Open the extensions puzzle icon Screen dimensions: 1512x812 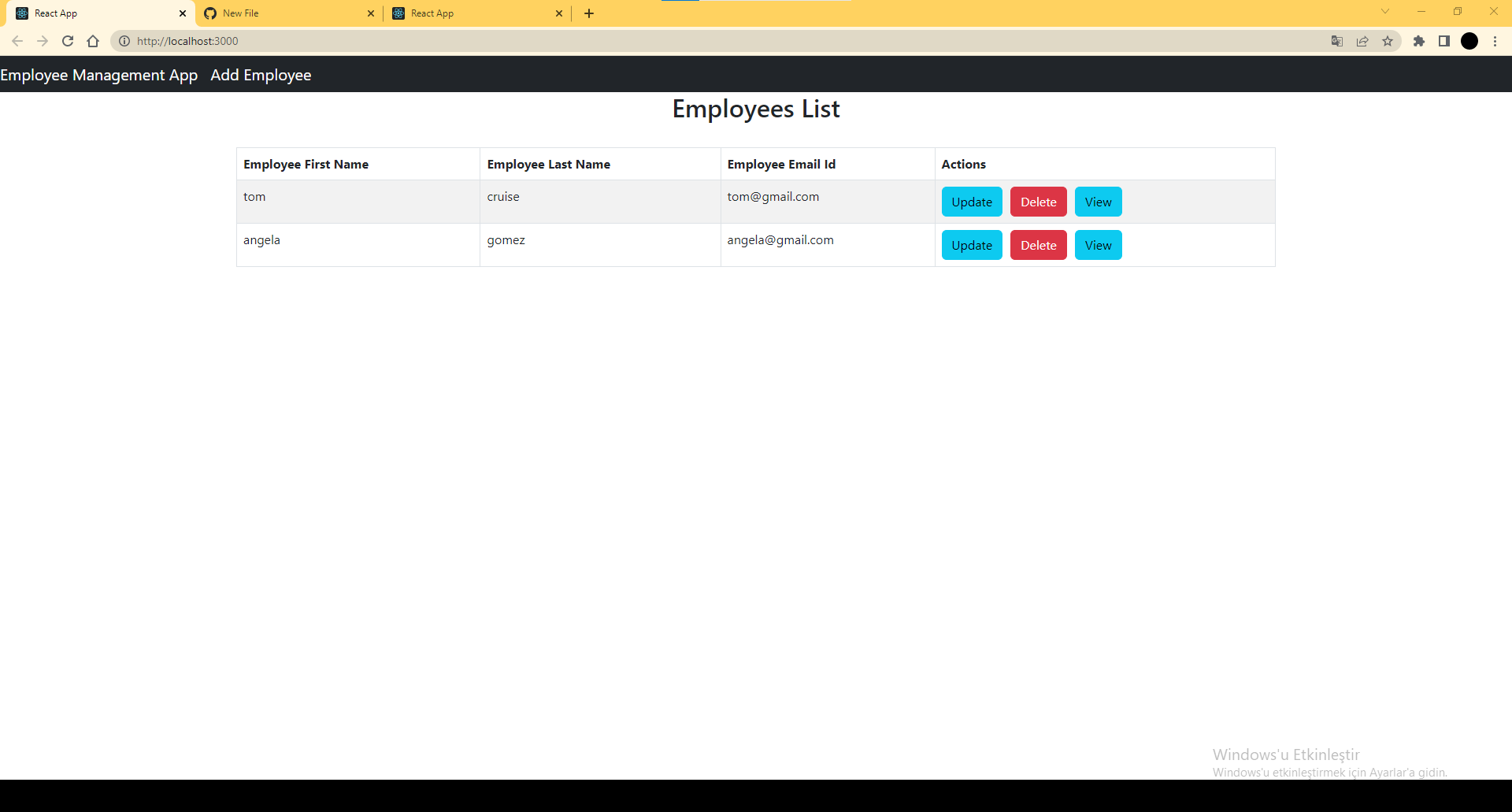click(1419, 41)
